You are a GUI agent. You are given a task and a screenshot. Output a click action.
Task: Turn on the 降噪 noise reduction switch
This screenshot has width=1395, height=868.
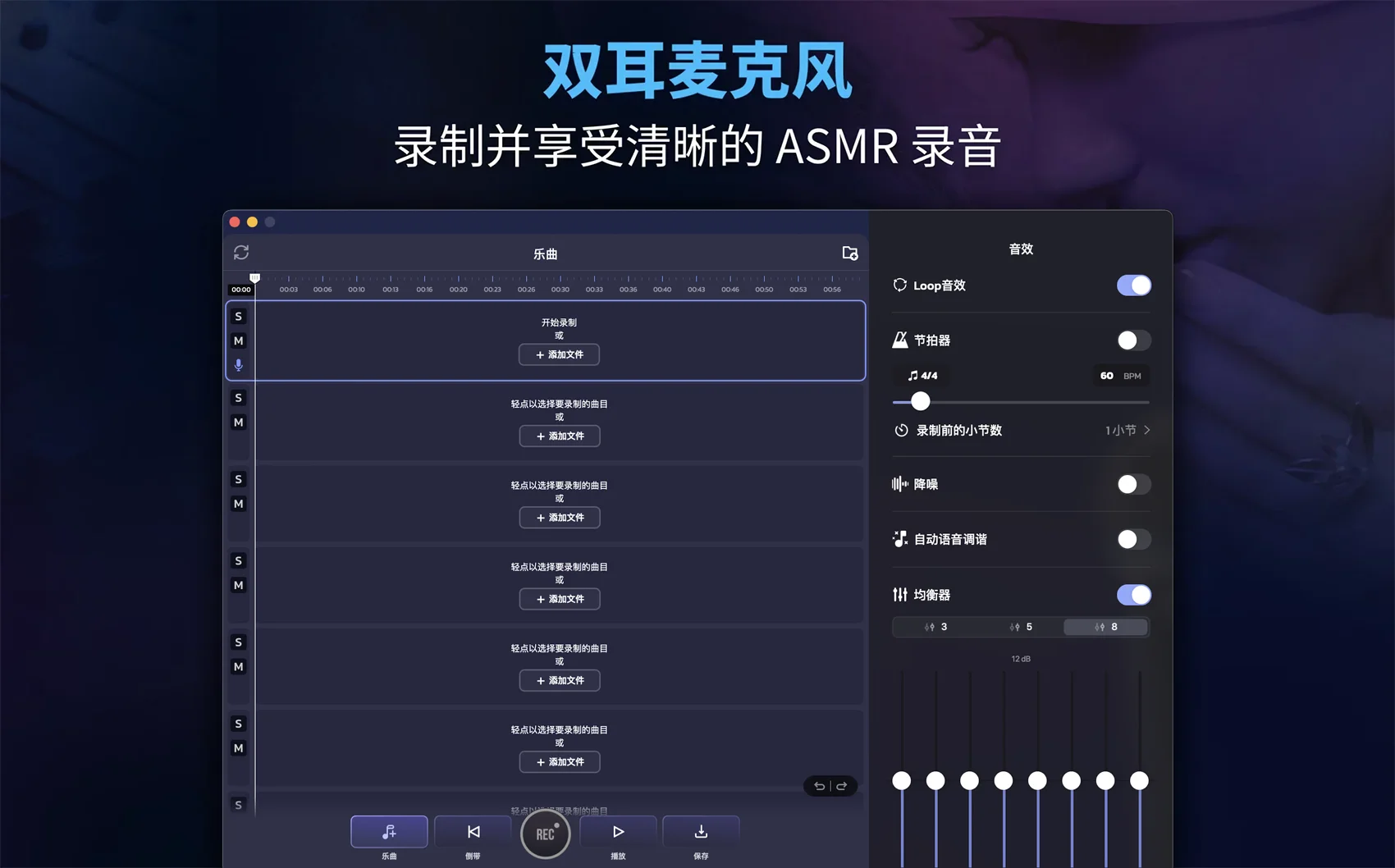tap(1133, 485)
